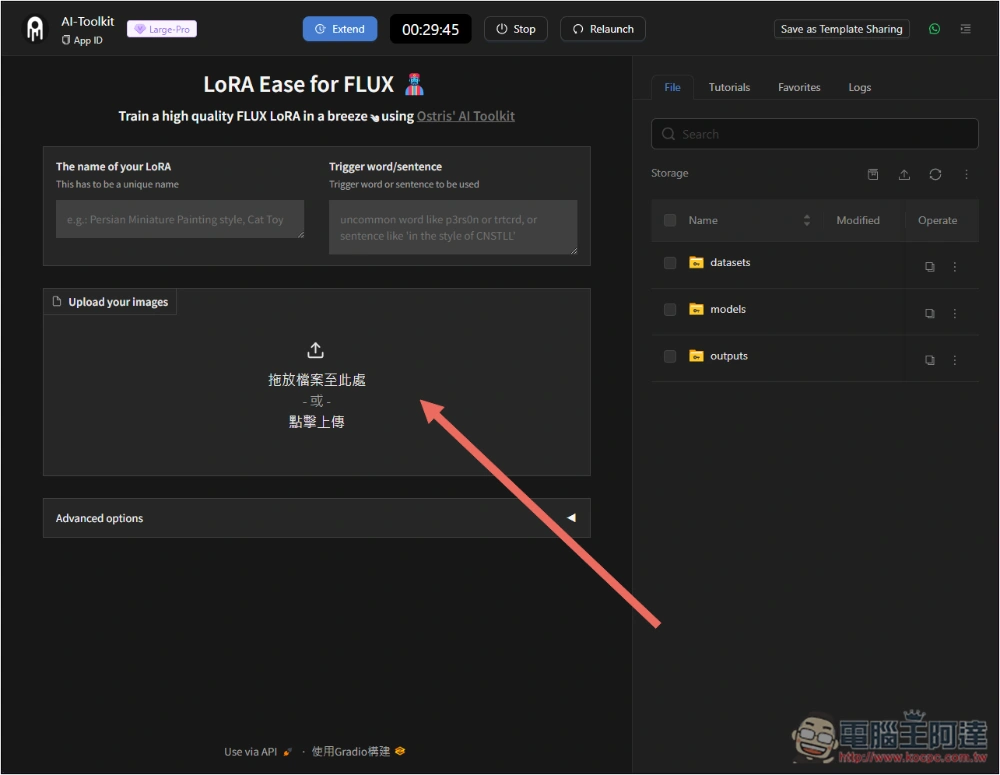Screen dimensions: 1000x775
Task: Click the storage upload icon
Action: pyautogui.click(x=904, y=174)
